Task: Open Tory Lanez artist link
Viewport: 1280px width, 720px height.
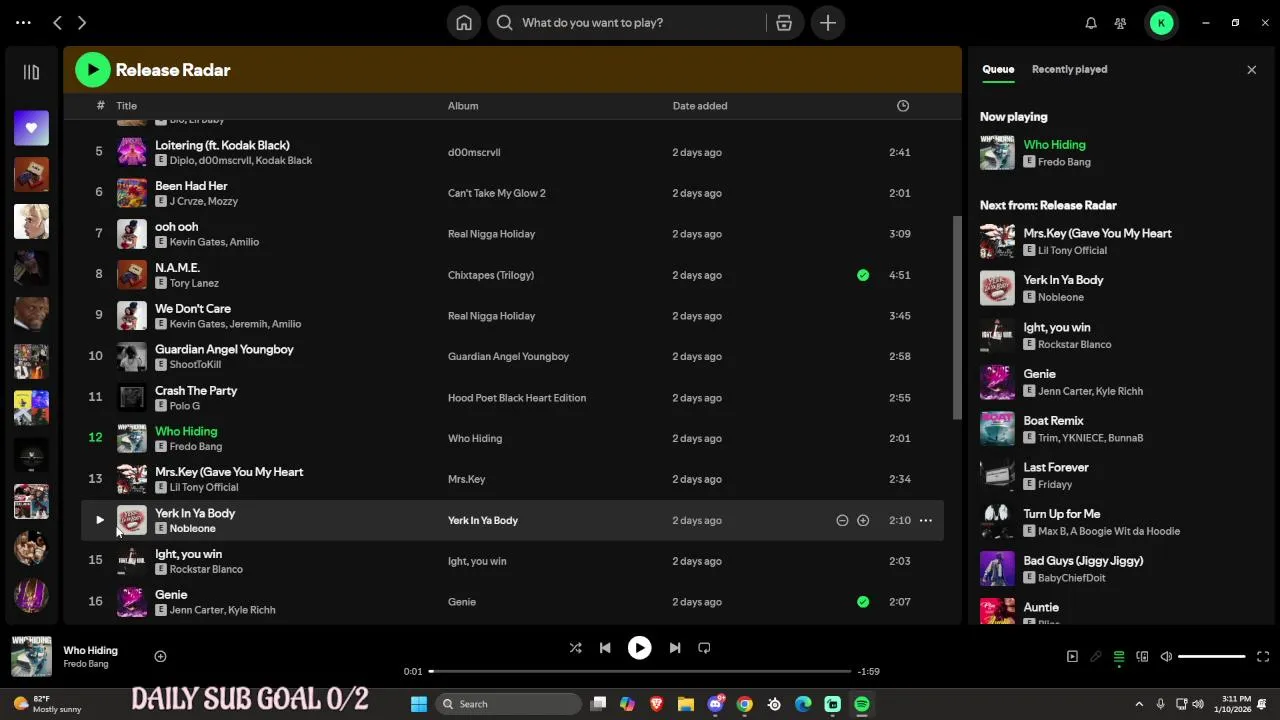Action: [x=194, y=283]
